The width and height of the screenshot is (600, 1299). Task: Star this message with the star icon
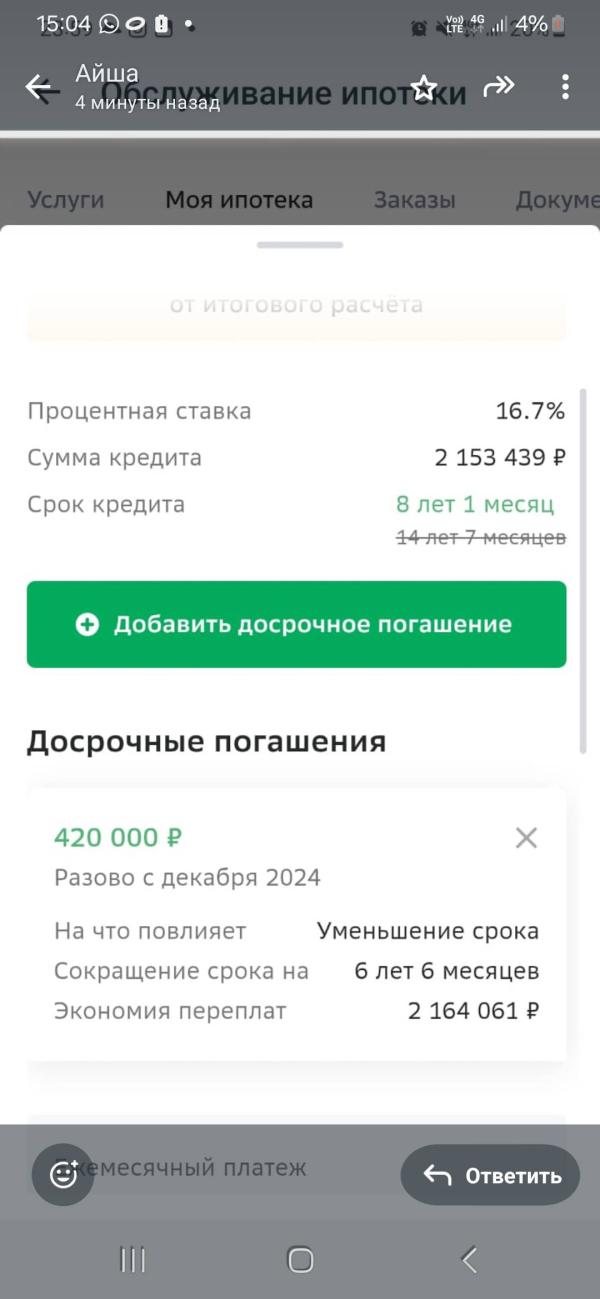pyautogui.click(x=424, y=88)
